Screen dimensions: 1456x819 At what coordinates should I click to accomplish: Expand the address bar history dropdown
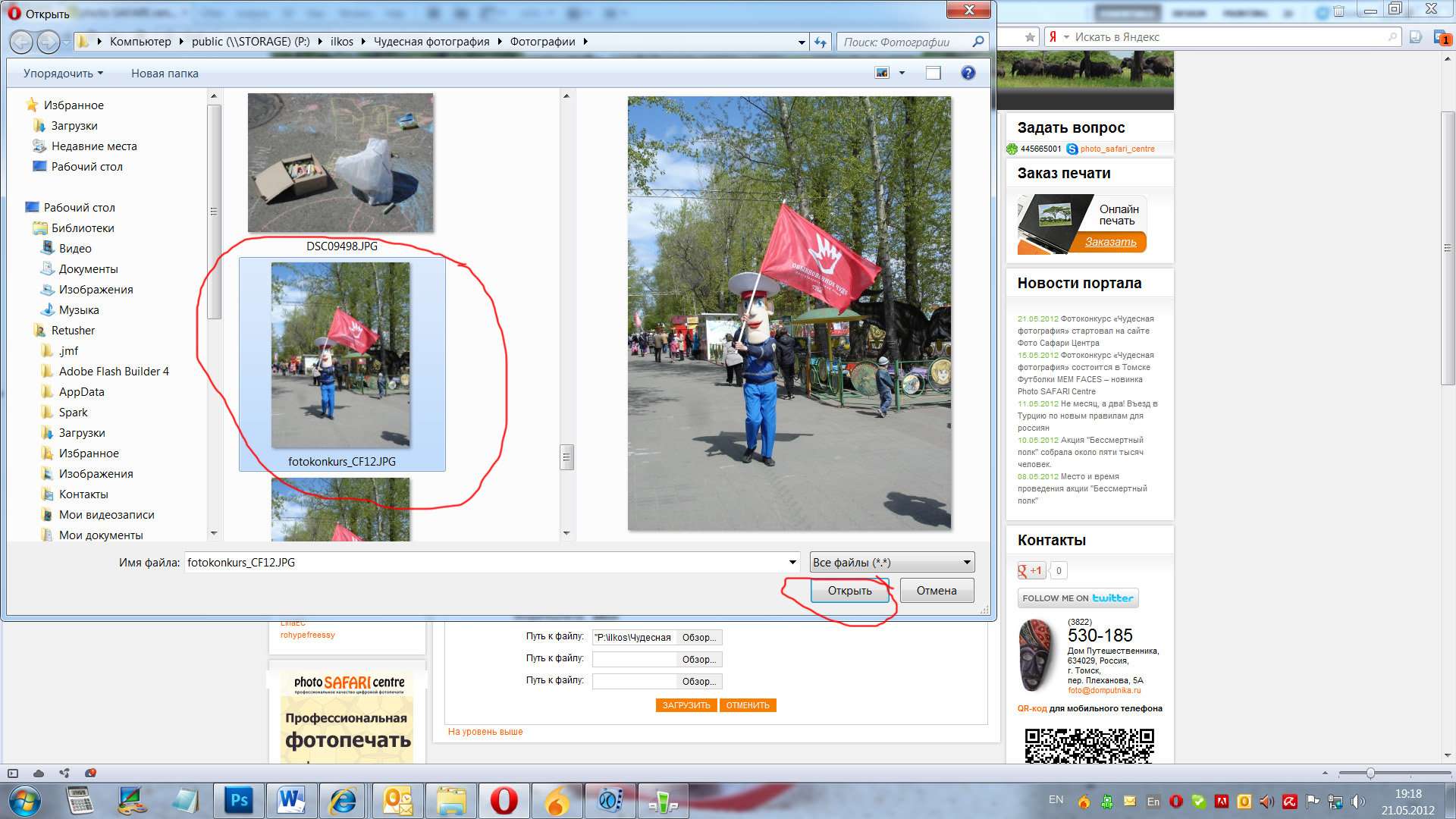point(802,42)
